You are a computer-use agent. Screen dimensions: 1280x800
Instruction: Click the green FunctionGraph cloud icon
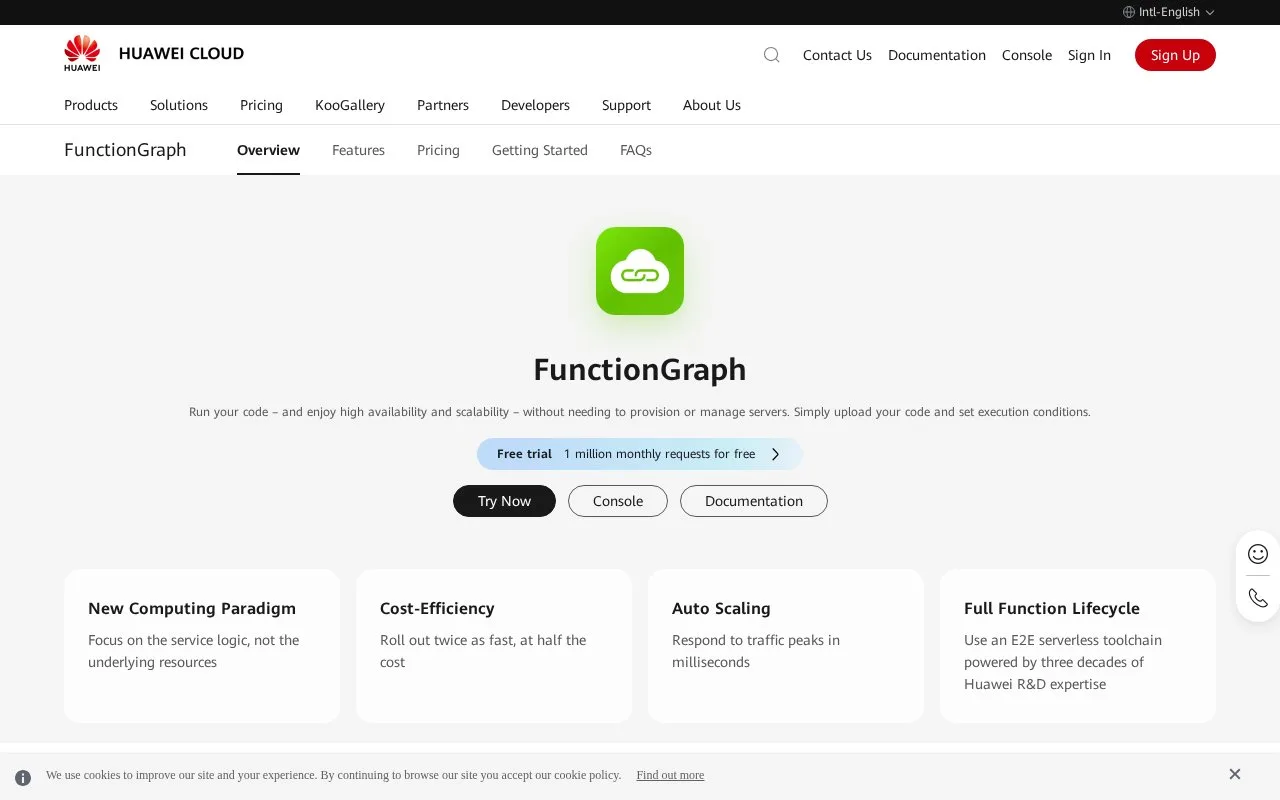[x=640, y=271]
